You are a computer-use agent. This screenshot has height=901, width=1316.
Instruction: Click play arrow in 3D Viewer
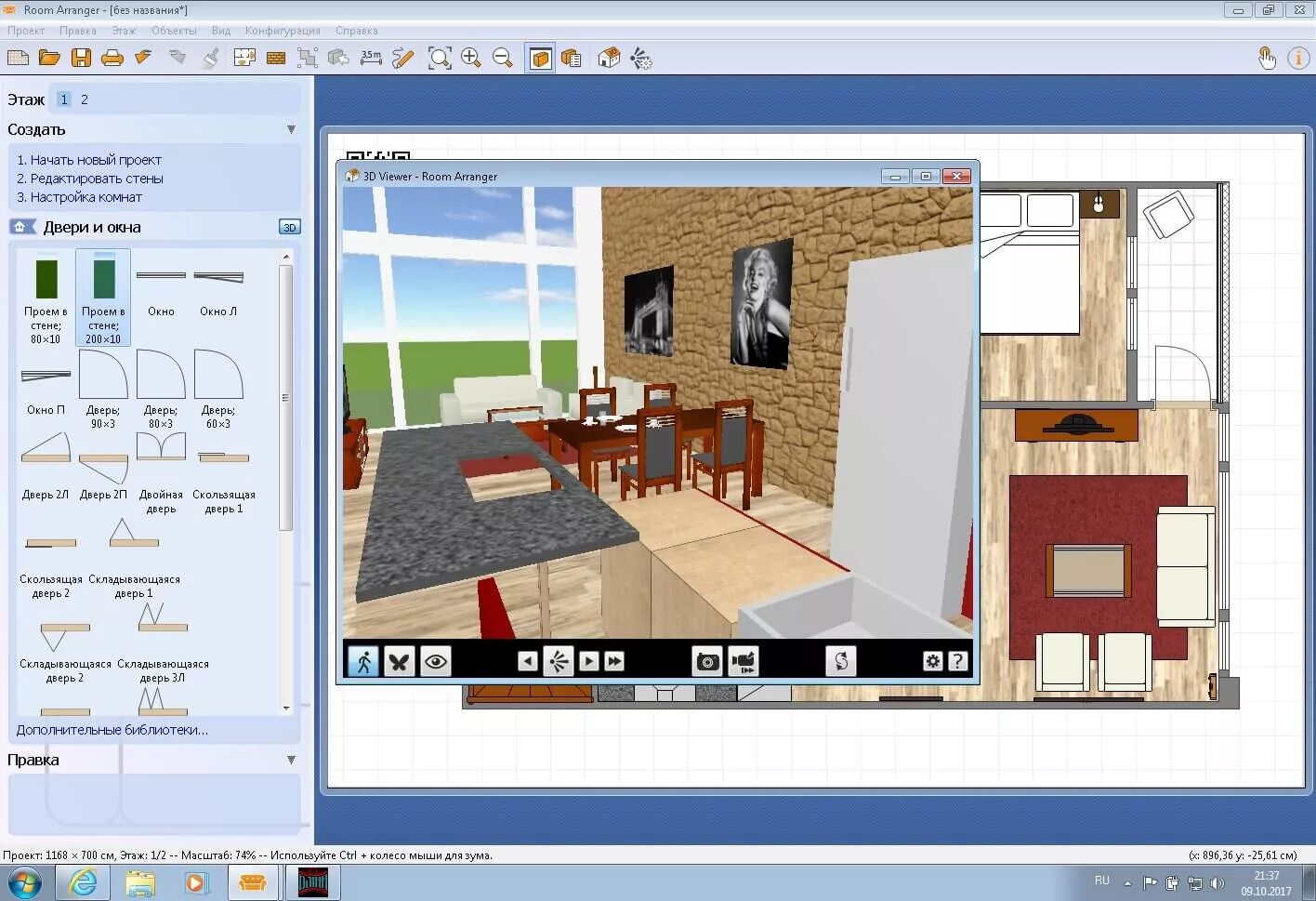tap(589, 661)
